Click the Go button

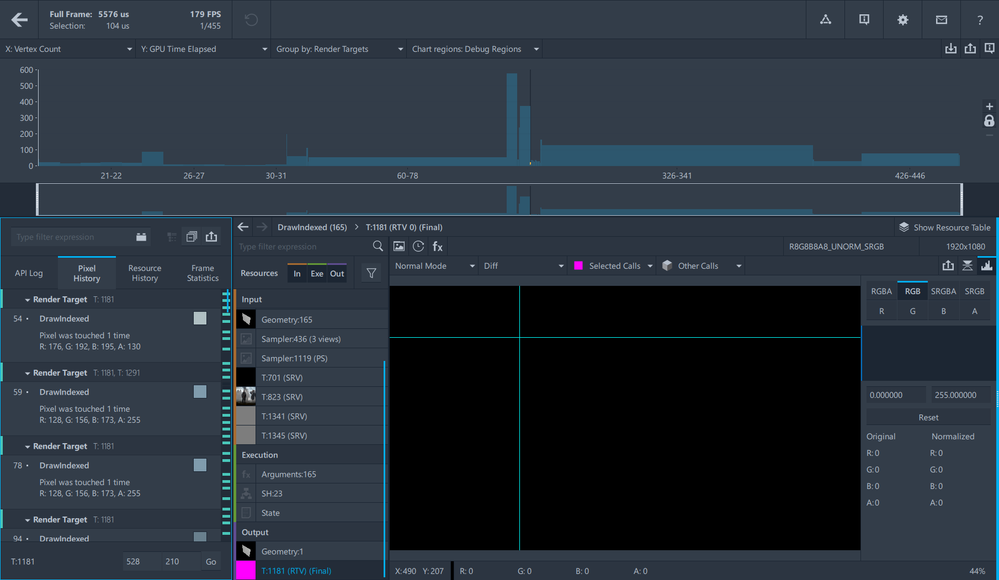pyautogui.click(x=210, y=562)
